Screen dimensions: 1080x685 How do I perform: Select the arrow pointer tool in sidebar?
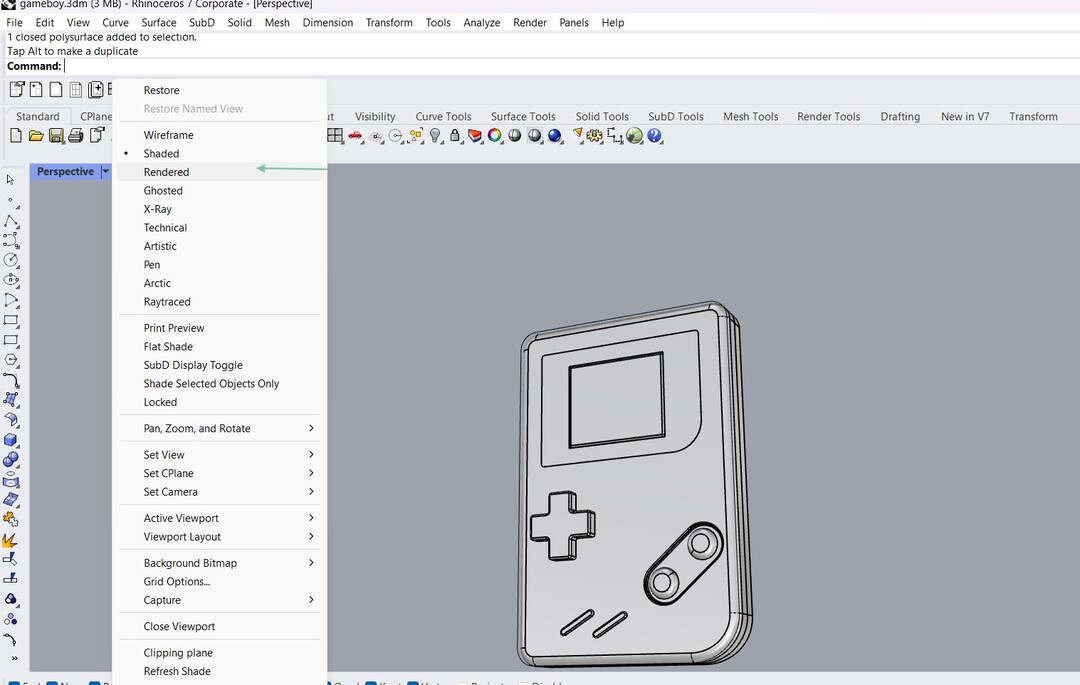(10, 180)
